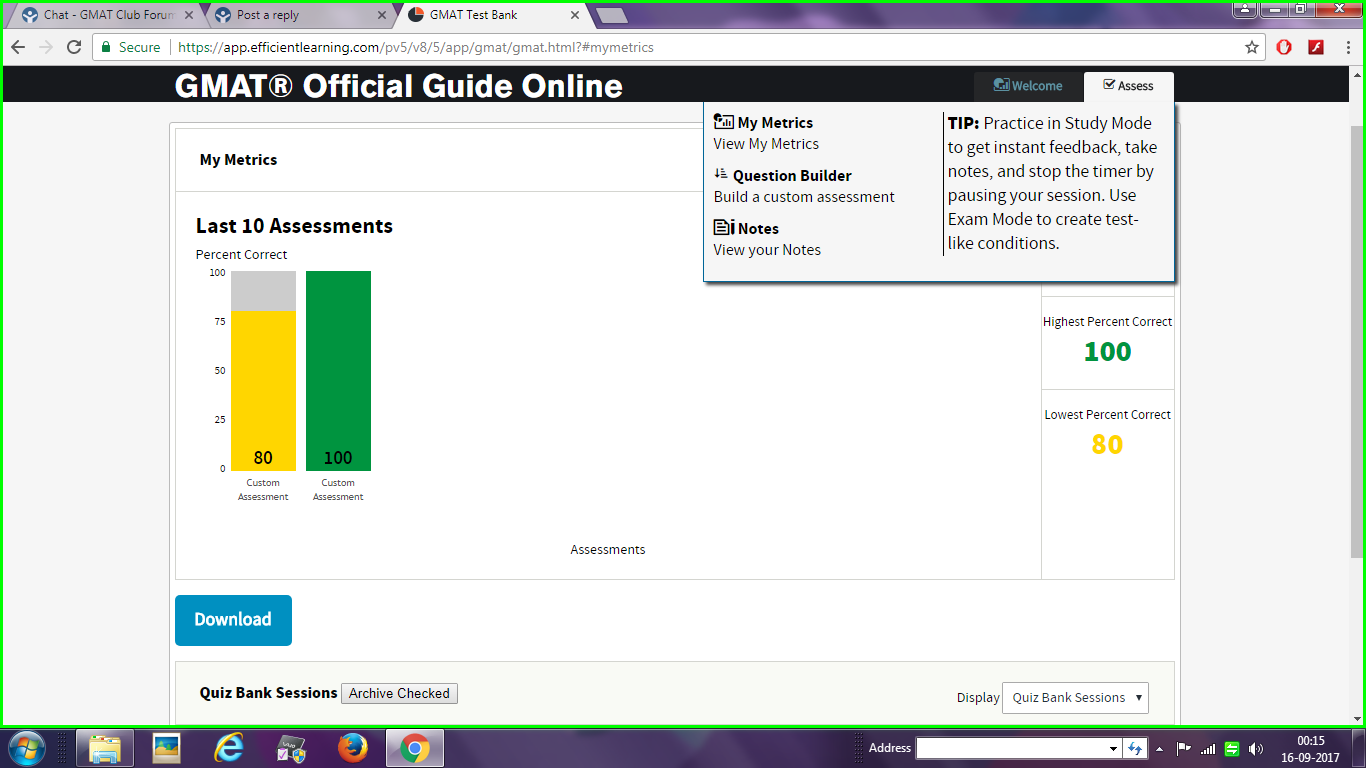The width and height of the screenshot is (1366, 768).
Task: Expand the taskbar Address dropdown arrow
Action: click(x=1113, y=748)
